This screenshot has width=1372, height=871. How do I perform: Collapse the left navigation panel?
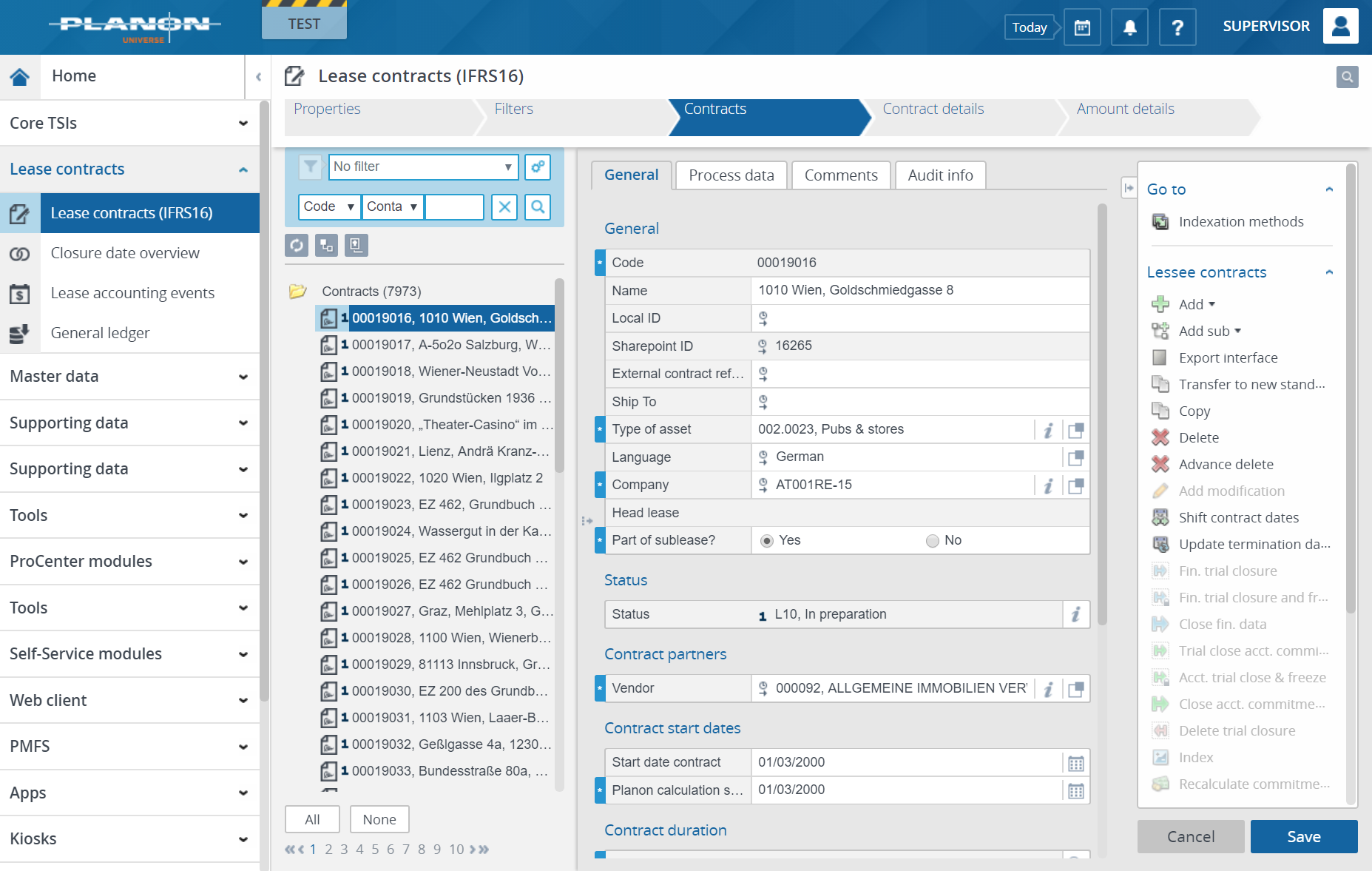tap(258, 76)
